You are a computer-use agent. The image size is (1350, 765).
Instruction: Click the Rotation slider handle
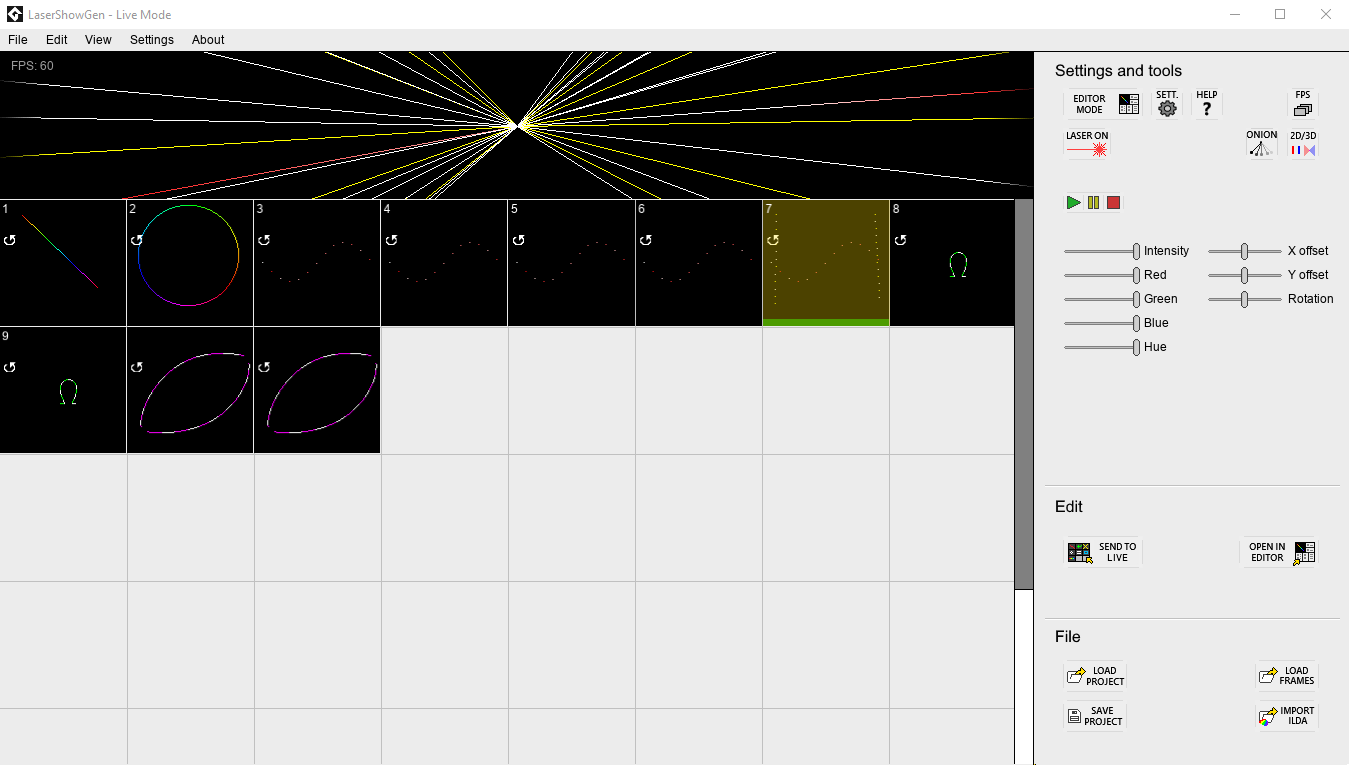tap(1245, 299)
